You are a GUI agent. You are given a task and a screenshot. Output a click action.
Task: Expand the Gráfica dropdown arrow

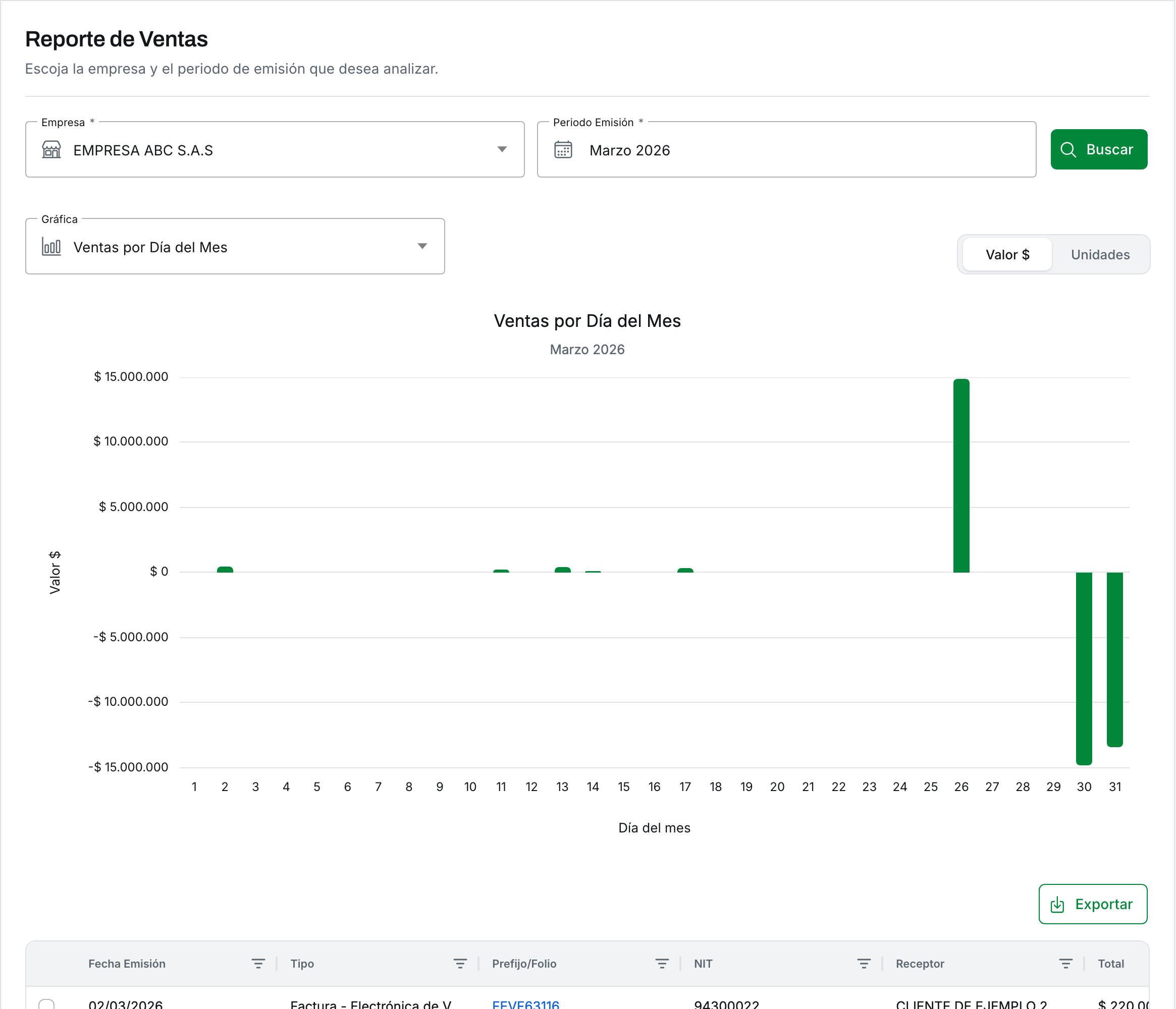[x=422, y=246]
